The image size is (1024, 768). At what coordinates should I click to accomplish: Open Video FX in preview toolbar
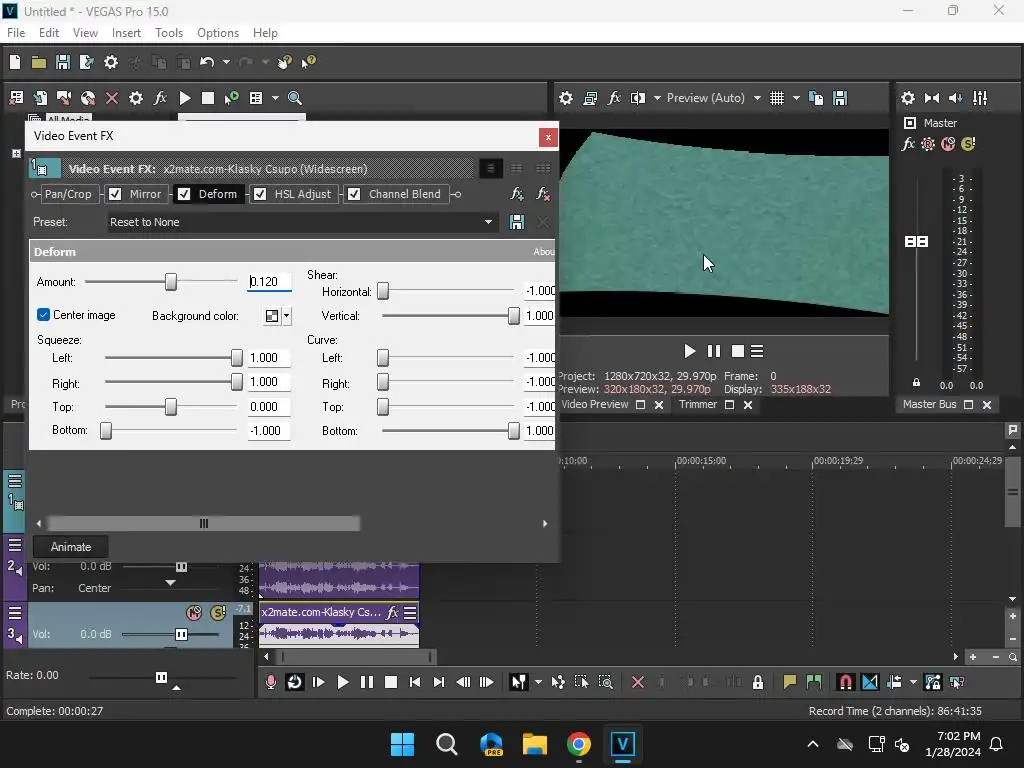(x=614, y=98)
